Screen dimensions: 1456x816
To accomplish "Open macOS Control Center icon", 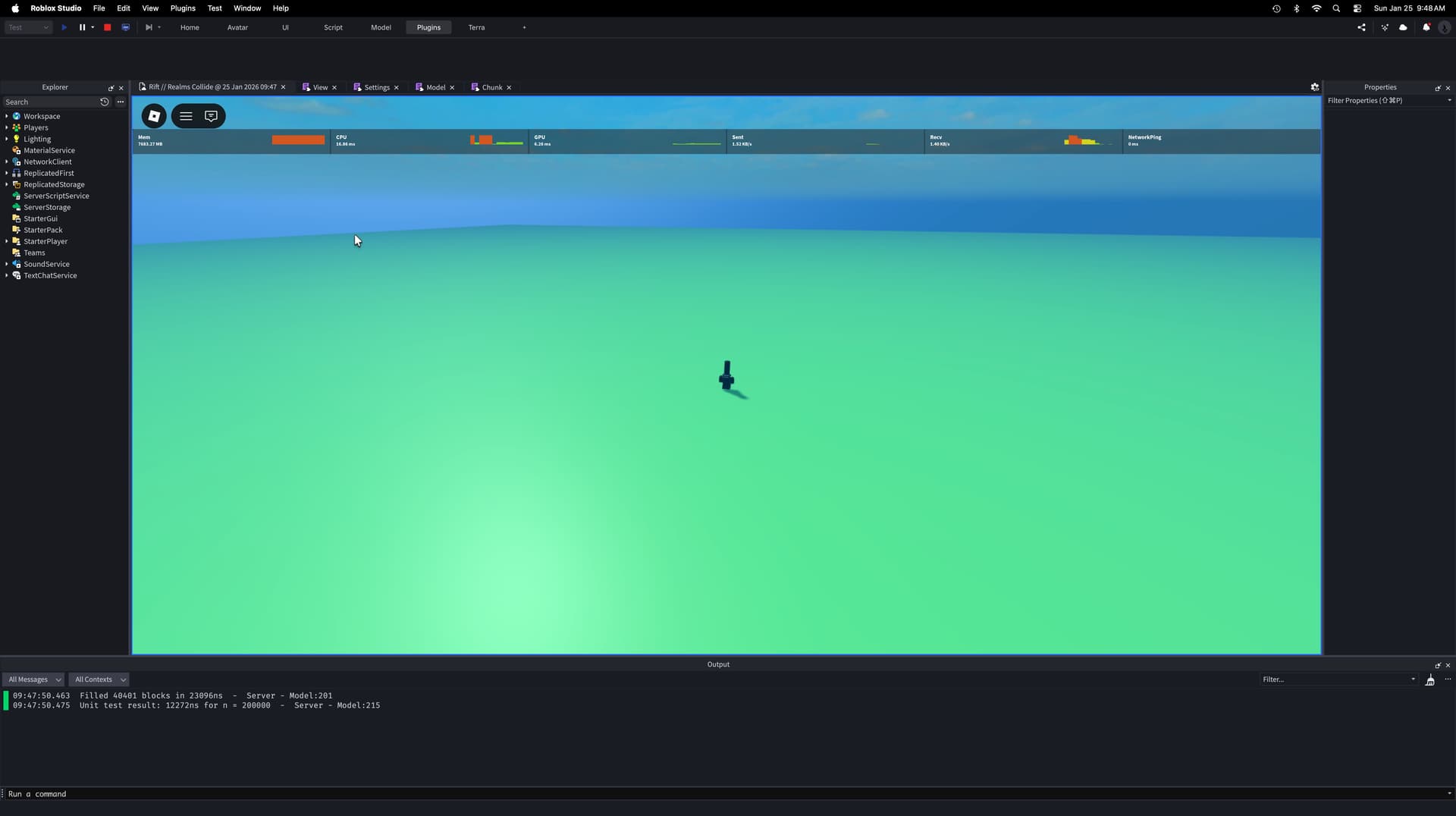I will coord(1357,8).
